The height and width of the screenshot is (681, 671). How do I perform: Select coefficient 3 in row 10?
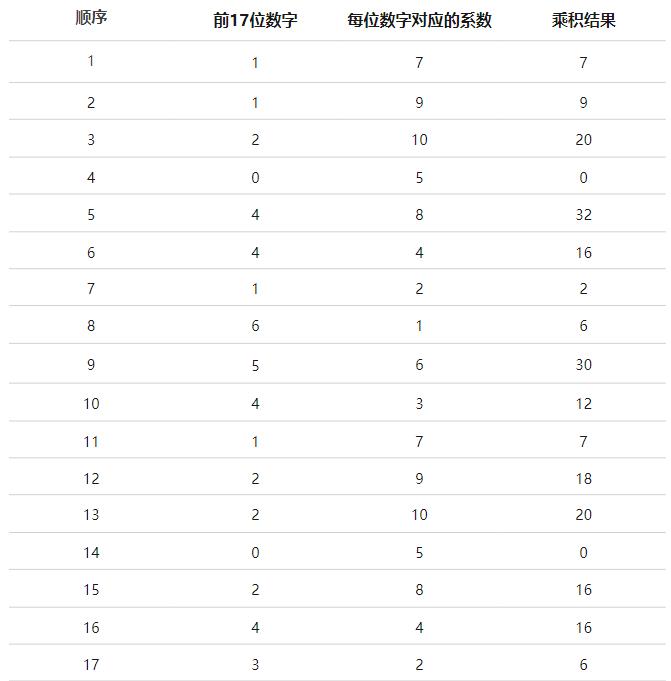click(x=419, y=404)
